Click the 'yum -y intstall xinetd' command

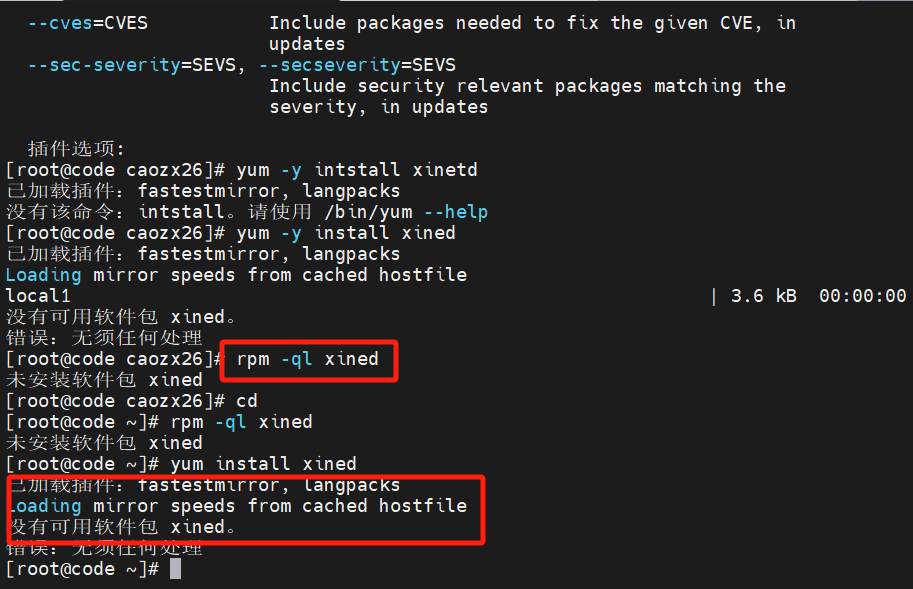[x=357, y=170]
